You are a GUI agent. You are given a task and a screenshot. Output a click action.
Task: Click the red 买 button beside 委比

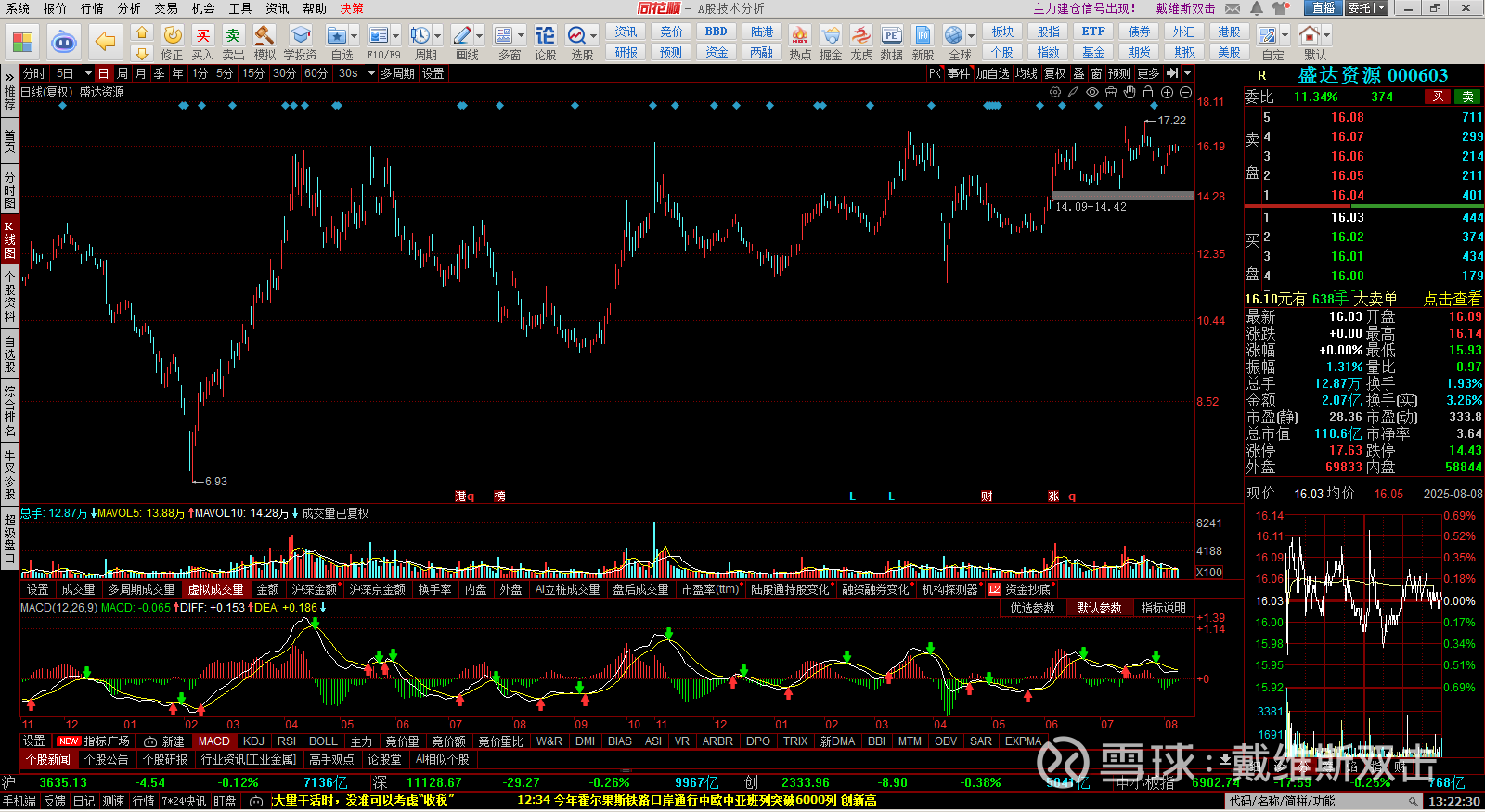[1438, 97]
